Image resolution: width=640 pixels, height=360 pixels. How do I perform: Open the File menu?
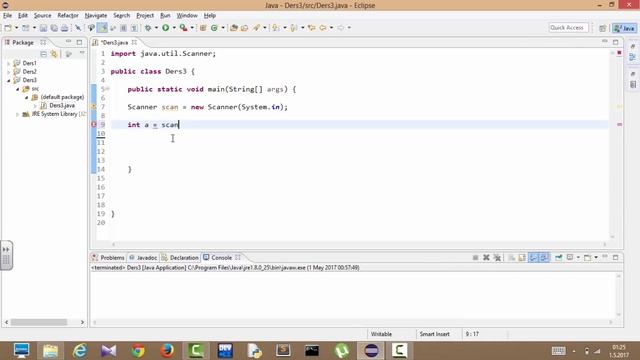7,16
